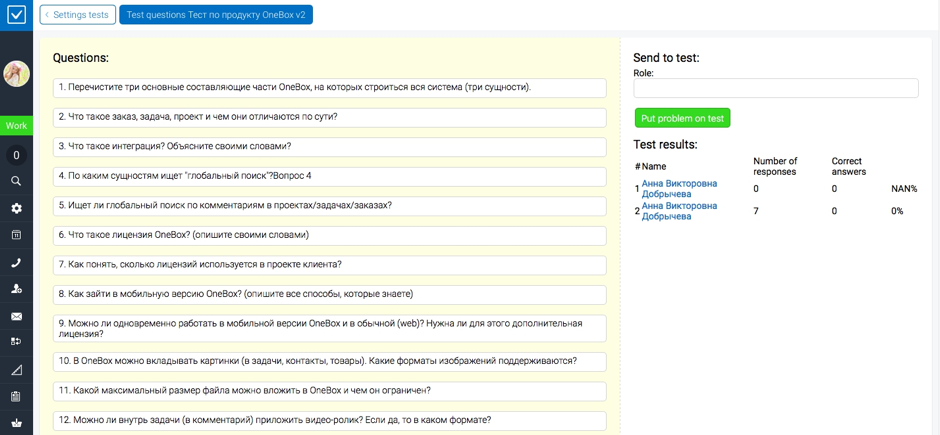Image resolution: width=940 pixels, height=435 pixels.
Task: Open the calendar icon in sidebar
Action: coord(16,235)
